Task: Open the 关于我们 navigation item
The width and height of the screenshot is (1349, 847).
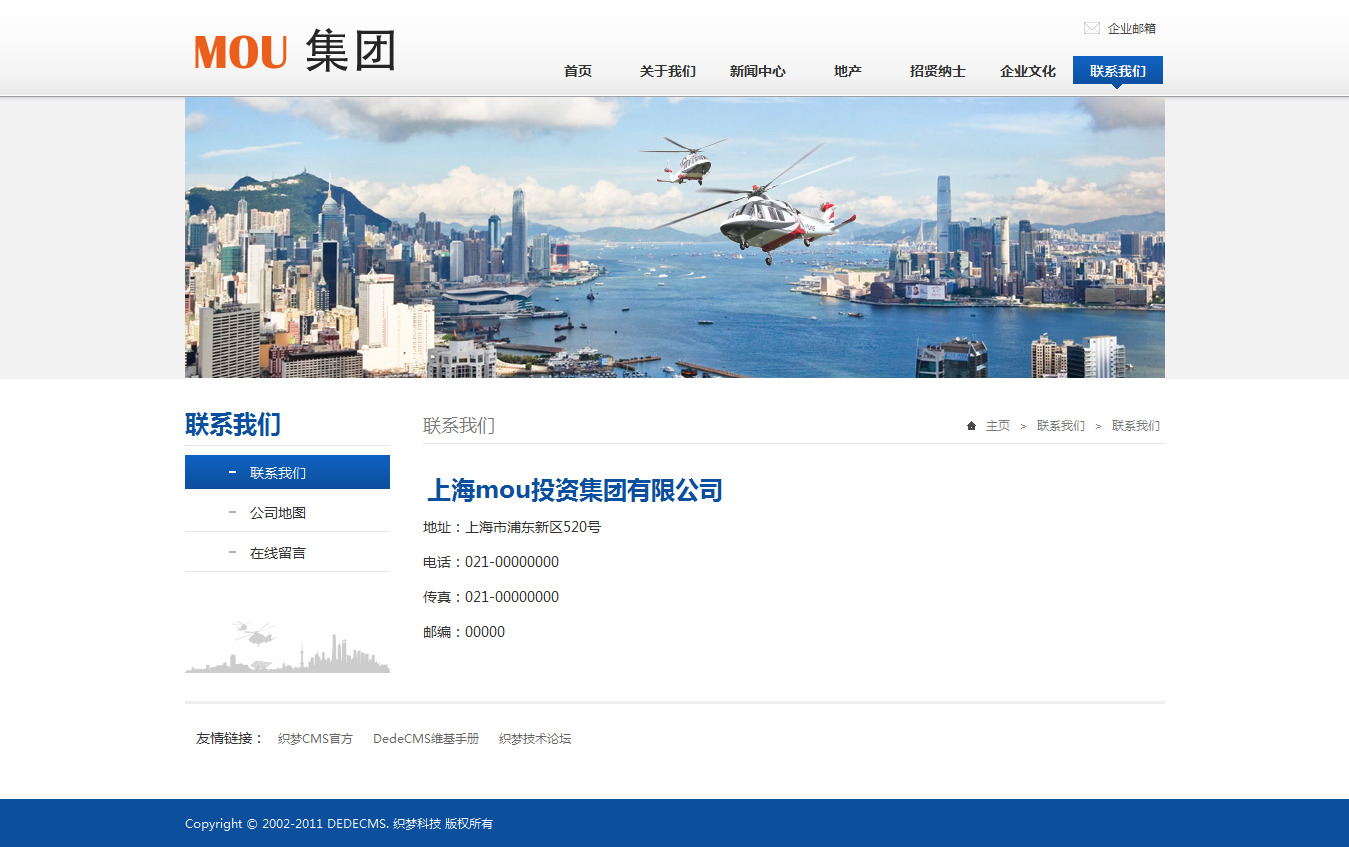Action: [668, 71]
